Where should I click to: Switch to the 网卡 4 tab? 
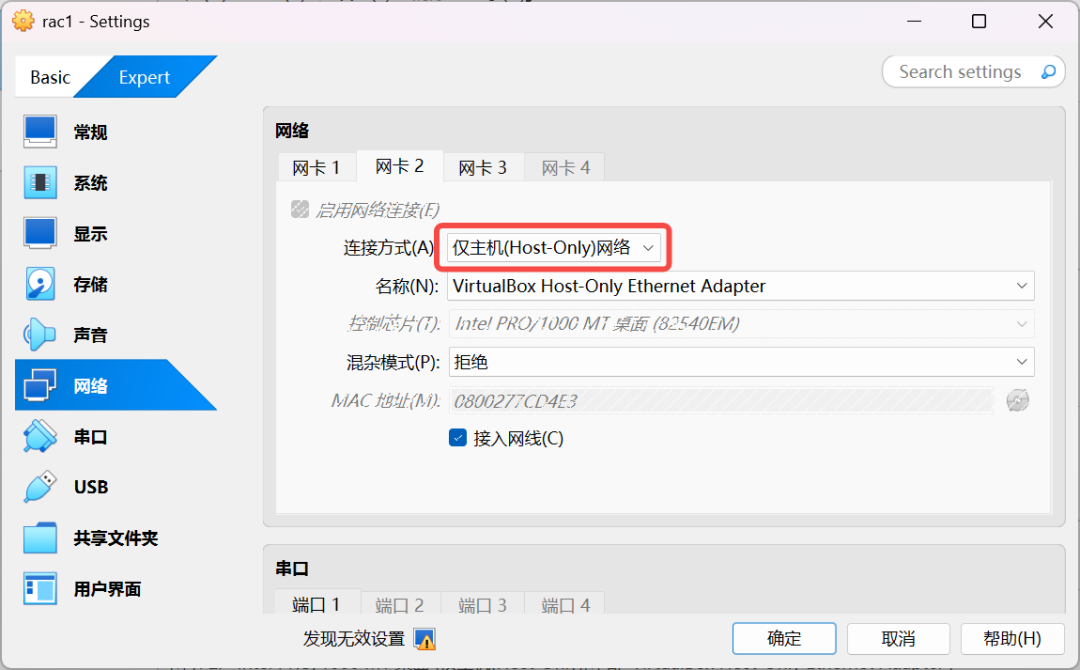(x=565, y=167)
